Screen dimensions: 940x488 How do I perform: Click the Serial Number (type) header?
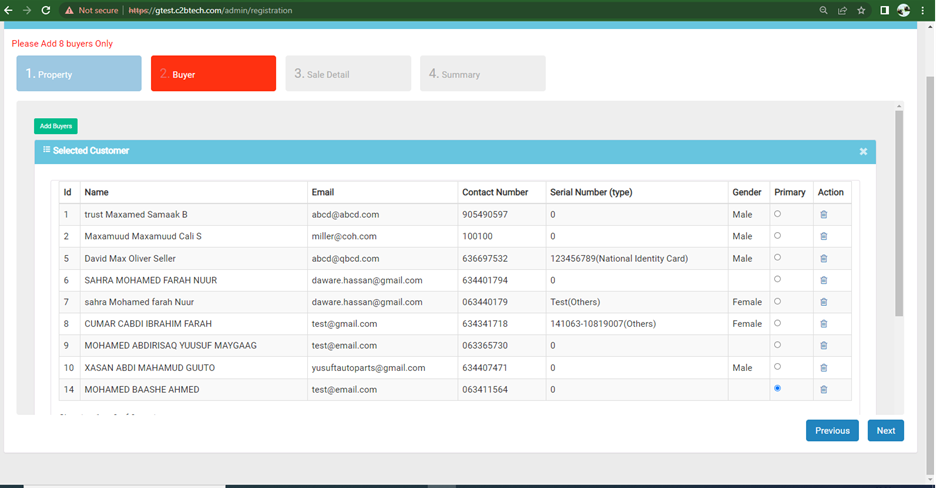(591, 192)
